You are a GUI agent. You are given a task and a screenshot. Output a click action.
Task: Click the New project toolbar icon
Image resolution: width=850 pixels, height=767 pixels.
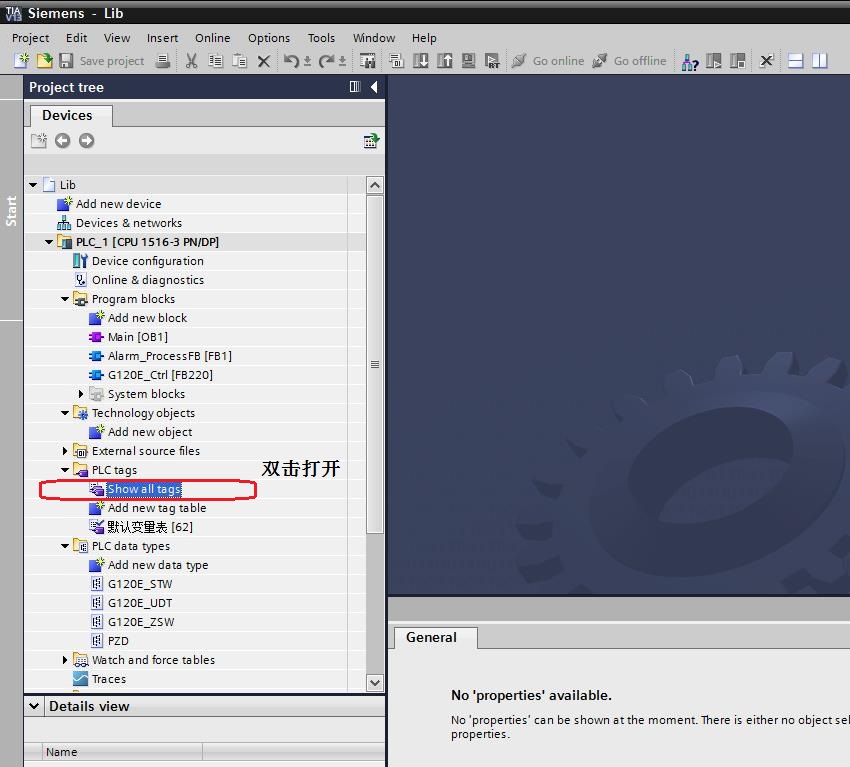pos(21,60)
